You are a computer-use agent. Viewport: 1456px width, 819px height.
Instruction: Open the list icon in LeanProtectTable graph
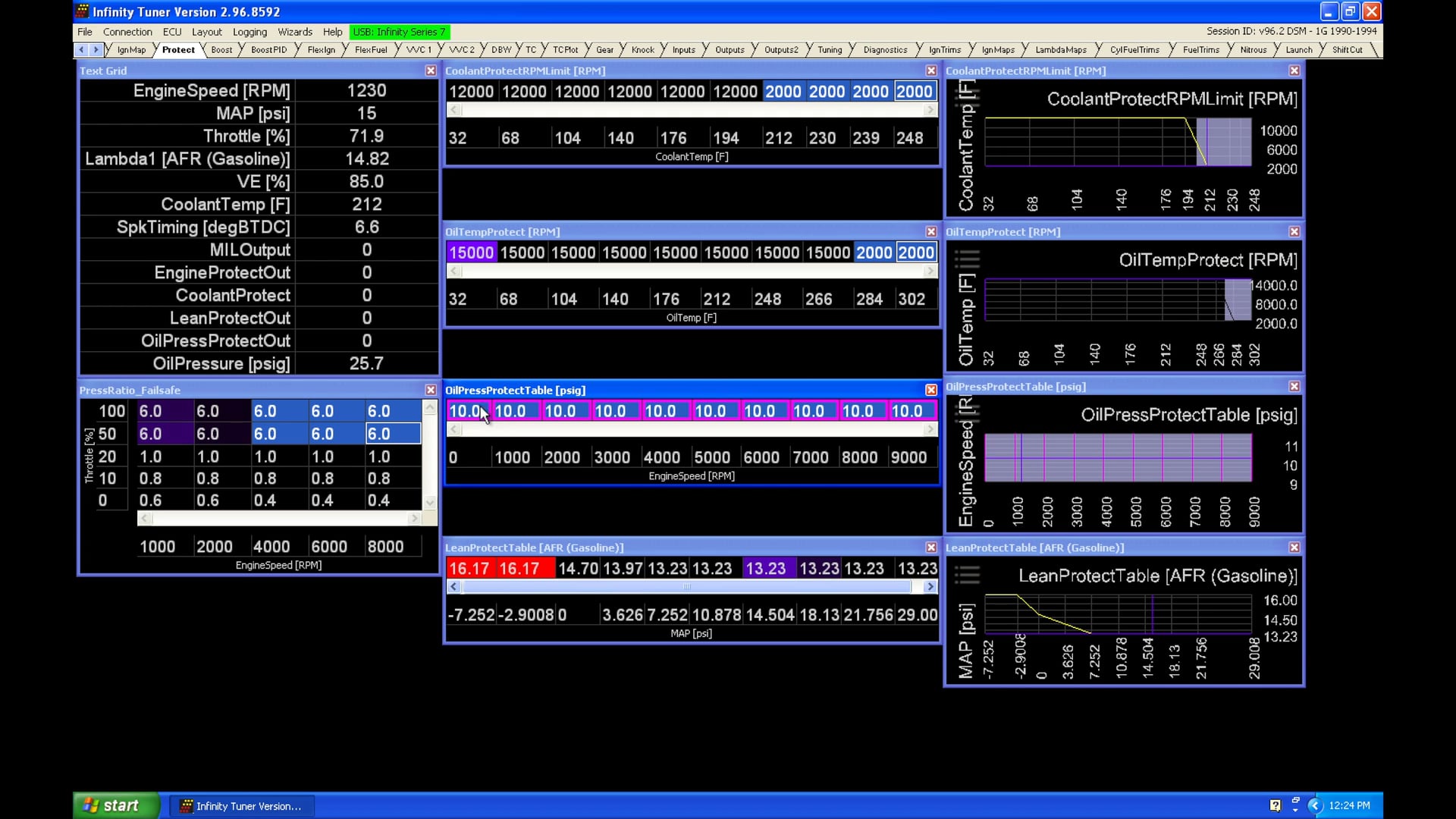[x=967, y=574]
